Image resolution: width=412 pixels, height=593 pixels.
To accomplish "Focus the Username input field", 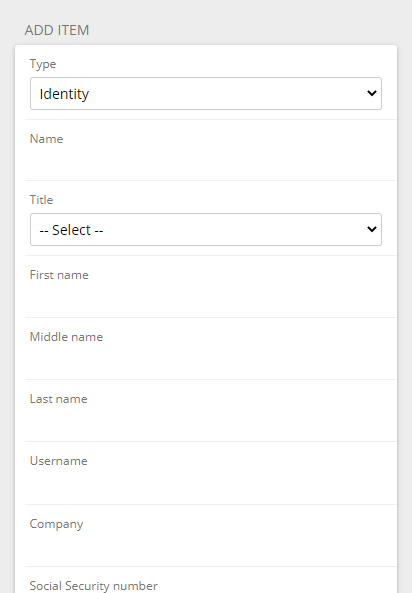I will point(206,484).
